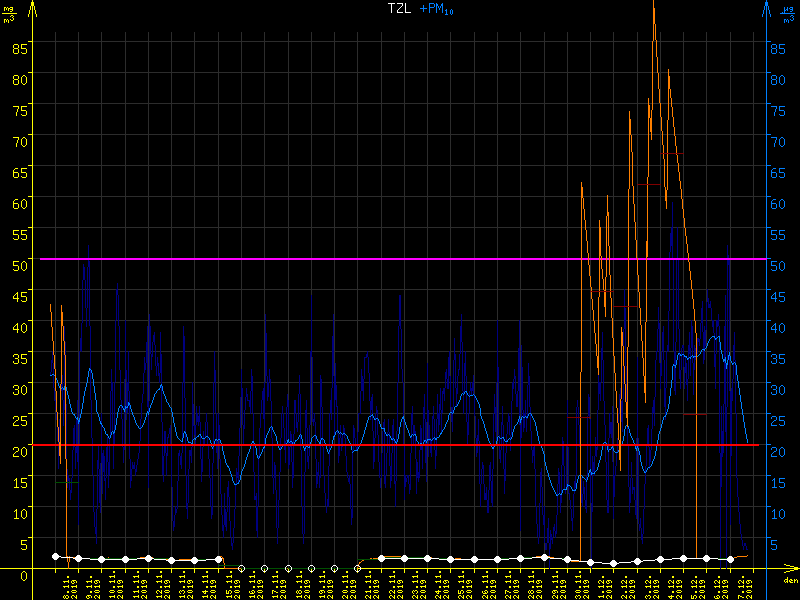Select the magenta limit line at 50
Screen dimensions: 800x600
(300, 259)
